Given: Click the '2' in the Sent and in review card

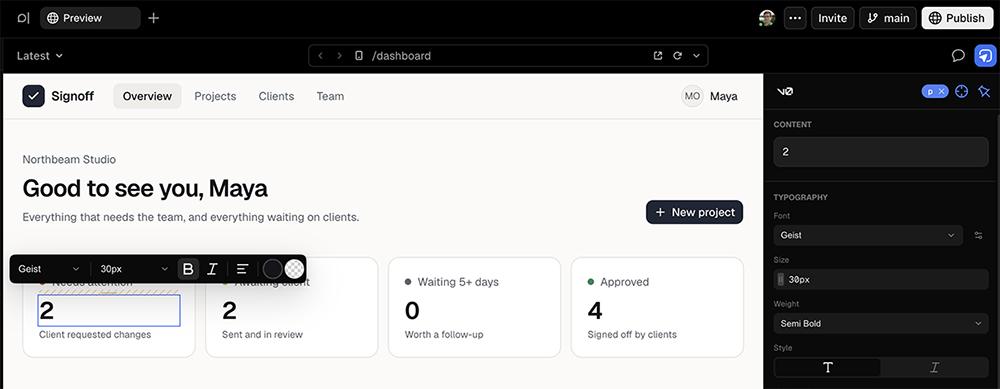Looking at the screenshot, I should (x=229, y=311).
